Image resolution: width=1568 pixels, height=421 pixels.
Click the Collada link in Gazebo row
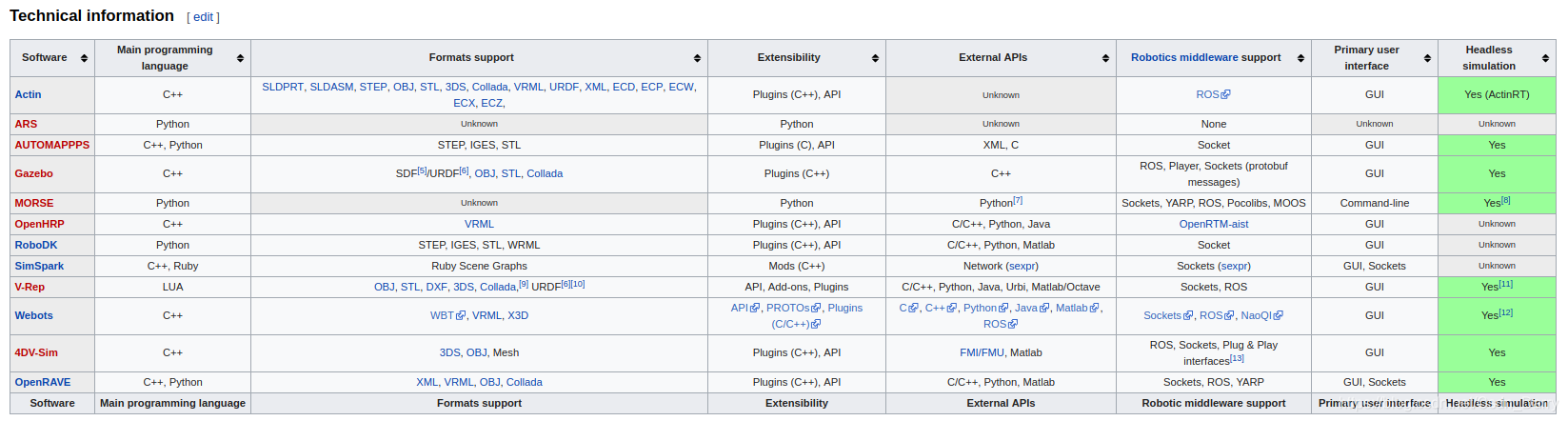545,173
